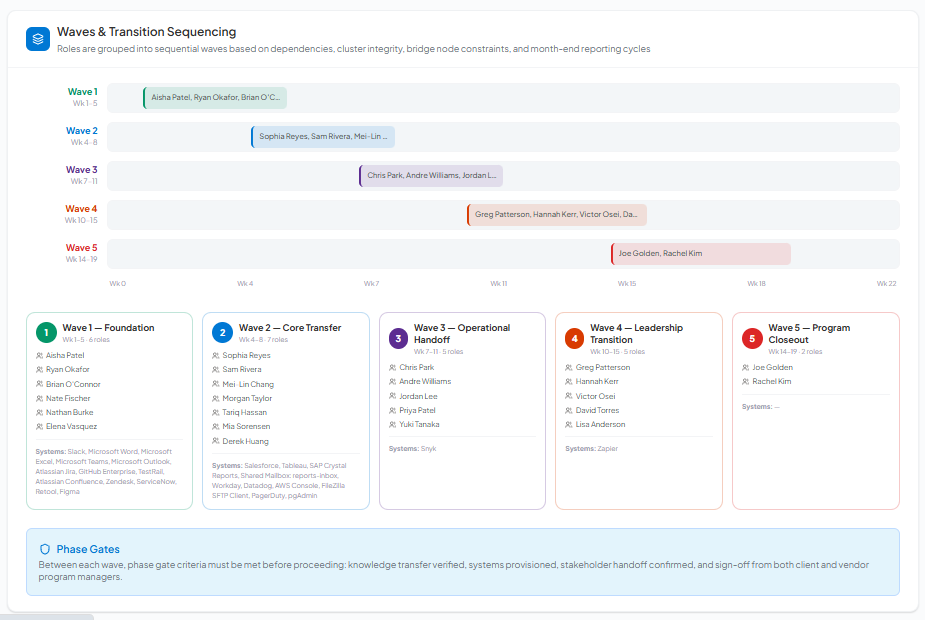Click the person icon next to Joe Golden
Screen dimensions: 925x620
(x=746, y=367)
